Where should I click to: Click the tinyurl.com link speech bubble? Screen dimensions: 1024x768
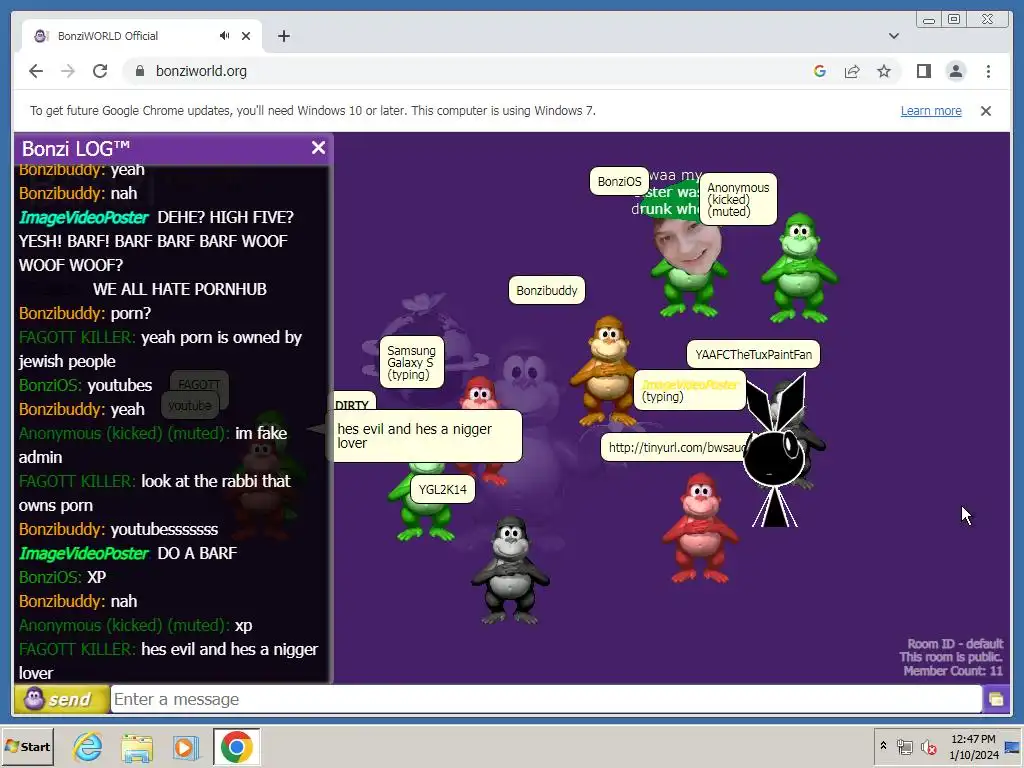pyautogui.click(x=675, y=447)
